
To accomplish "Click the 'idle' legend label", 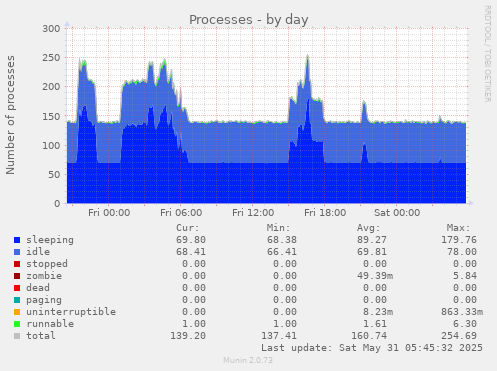I will click(x=38, y=252).
